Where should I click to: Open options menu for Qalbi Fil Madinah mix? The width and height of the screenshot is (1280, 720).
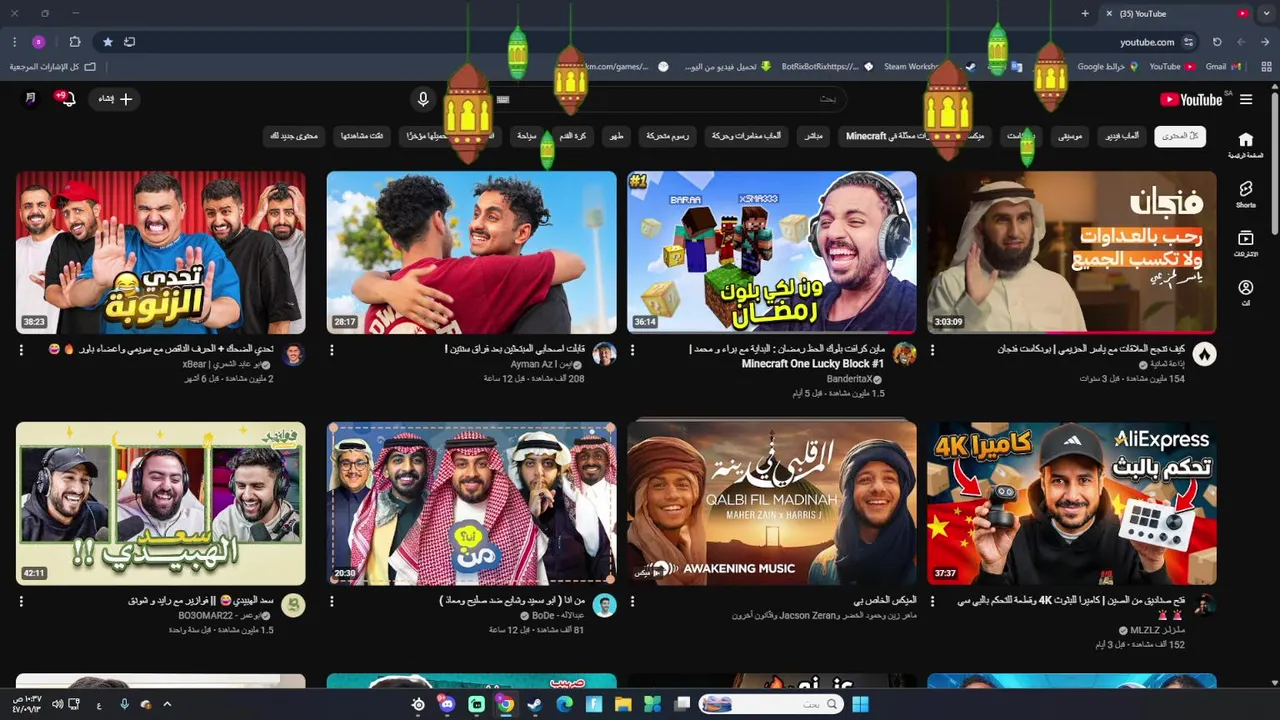coord(632,602)
